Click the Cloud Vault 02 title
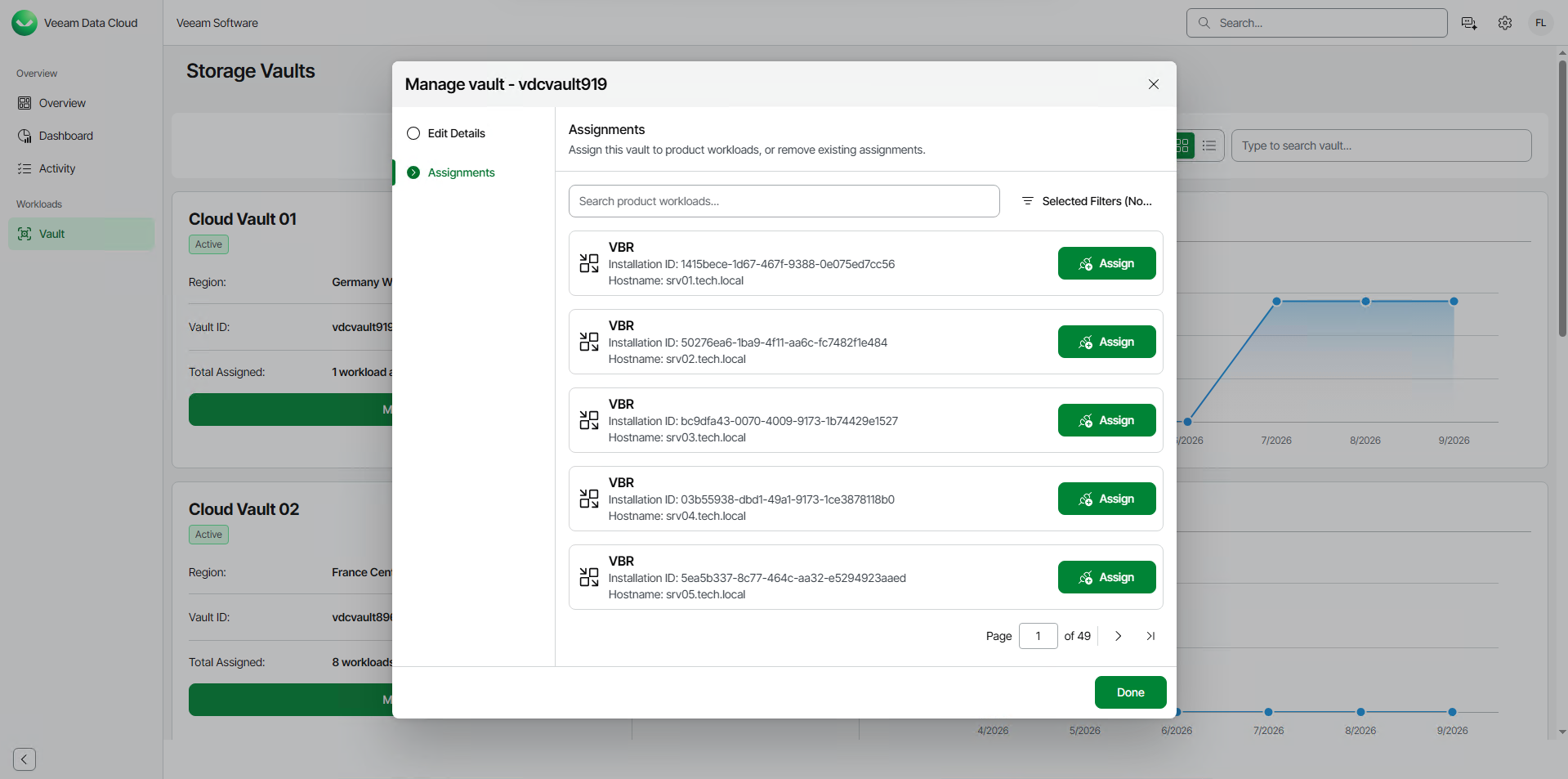Viewport: 1568px width, 779px height. 244,509
